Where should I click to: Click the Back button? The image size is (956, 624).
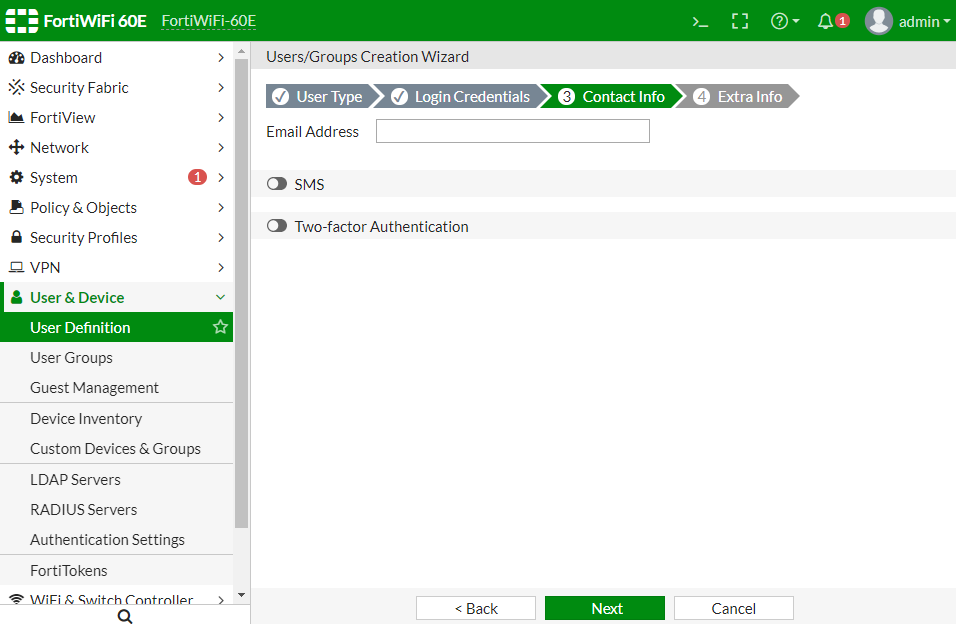tap(476, 608)
